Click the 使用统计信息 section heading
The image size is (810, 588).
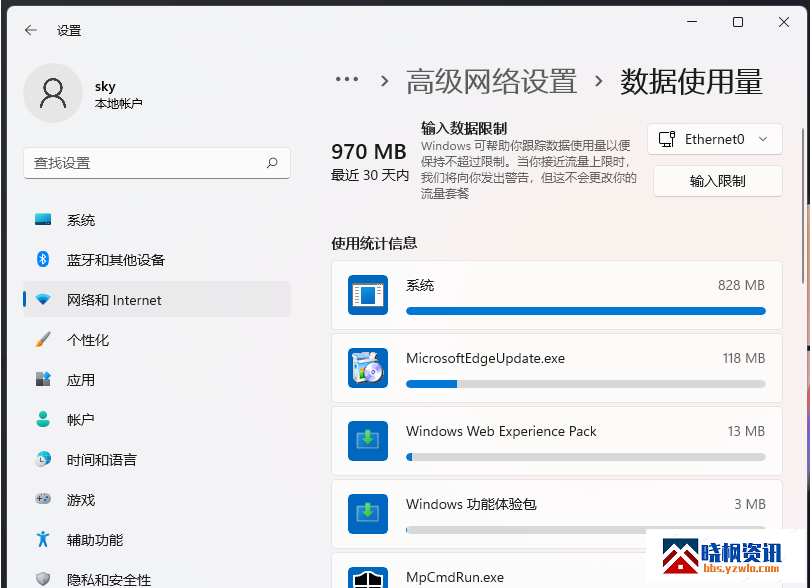click(x=374, y=243)
